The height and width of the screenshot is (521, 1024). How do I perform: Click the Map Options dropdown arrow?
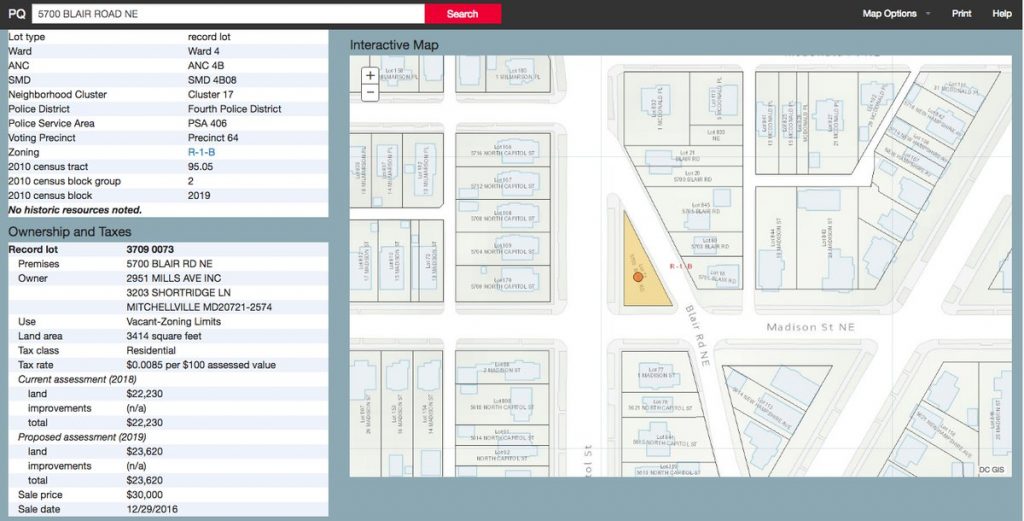click(927, 14)
